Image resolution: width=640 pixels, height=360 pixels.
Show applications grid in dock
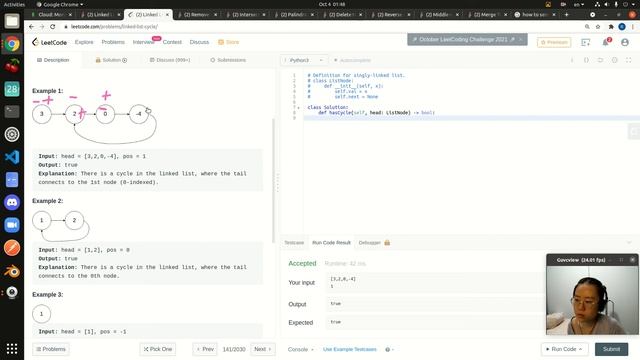click(12, 349)
